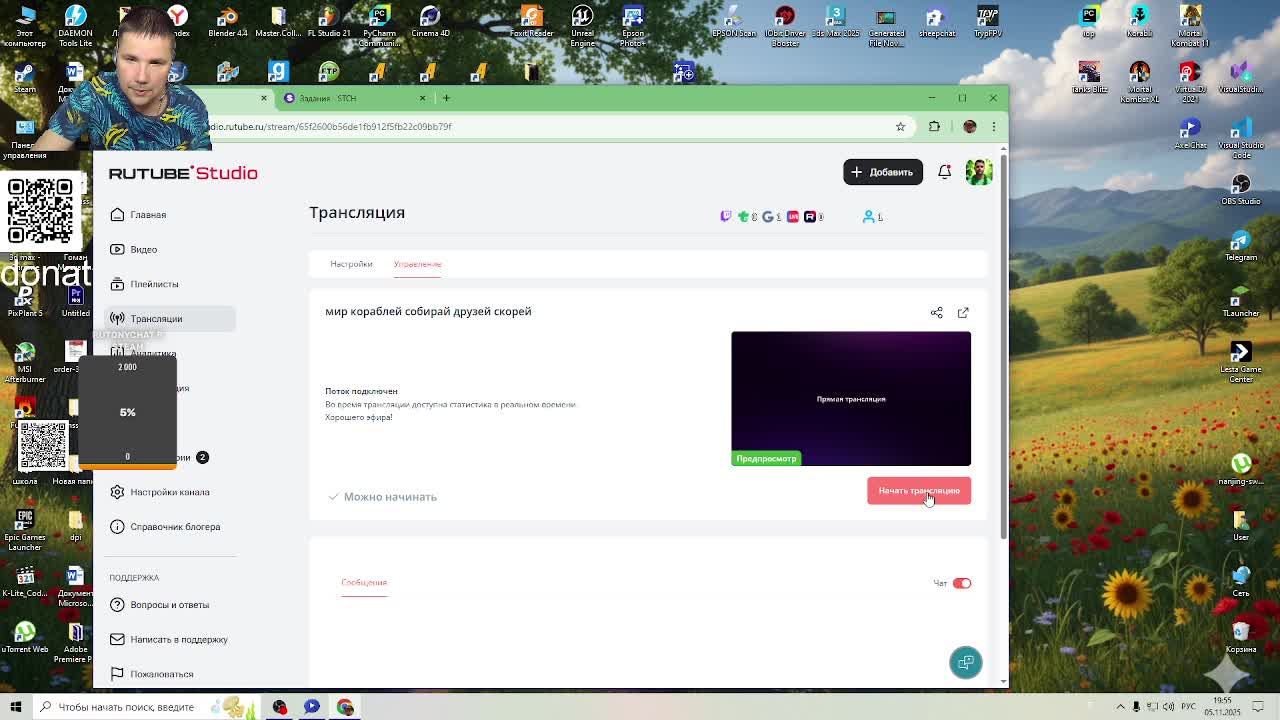The image size is (1280, 720).
Task: Click the share stream icon
Action: (937, 313)
